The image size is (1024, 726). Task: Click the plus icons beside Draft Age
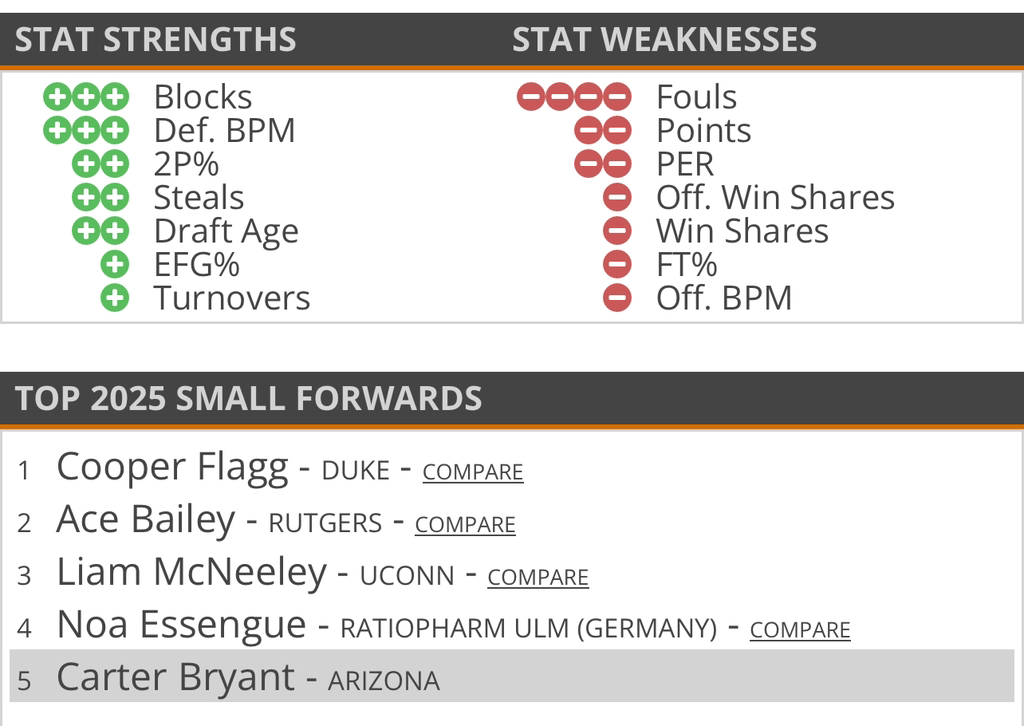coord(100,231)
